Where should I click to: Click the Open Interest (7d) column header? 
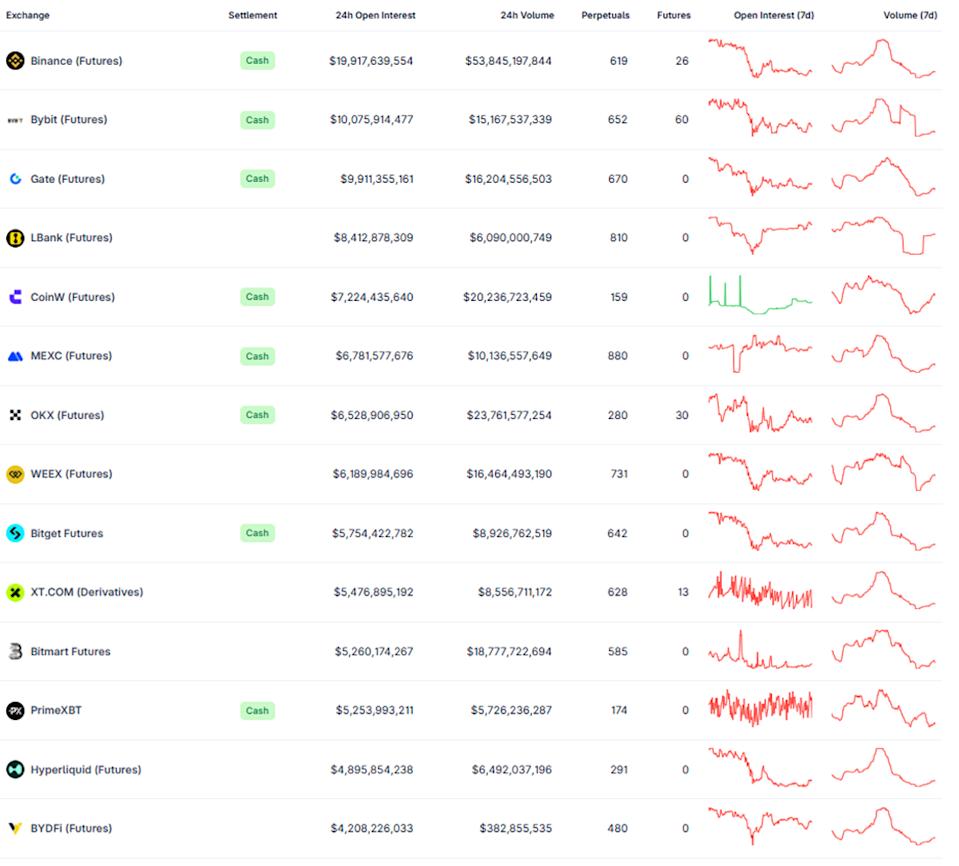(774, 15)
